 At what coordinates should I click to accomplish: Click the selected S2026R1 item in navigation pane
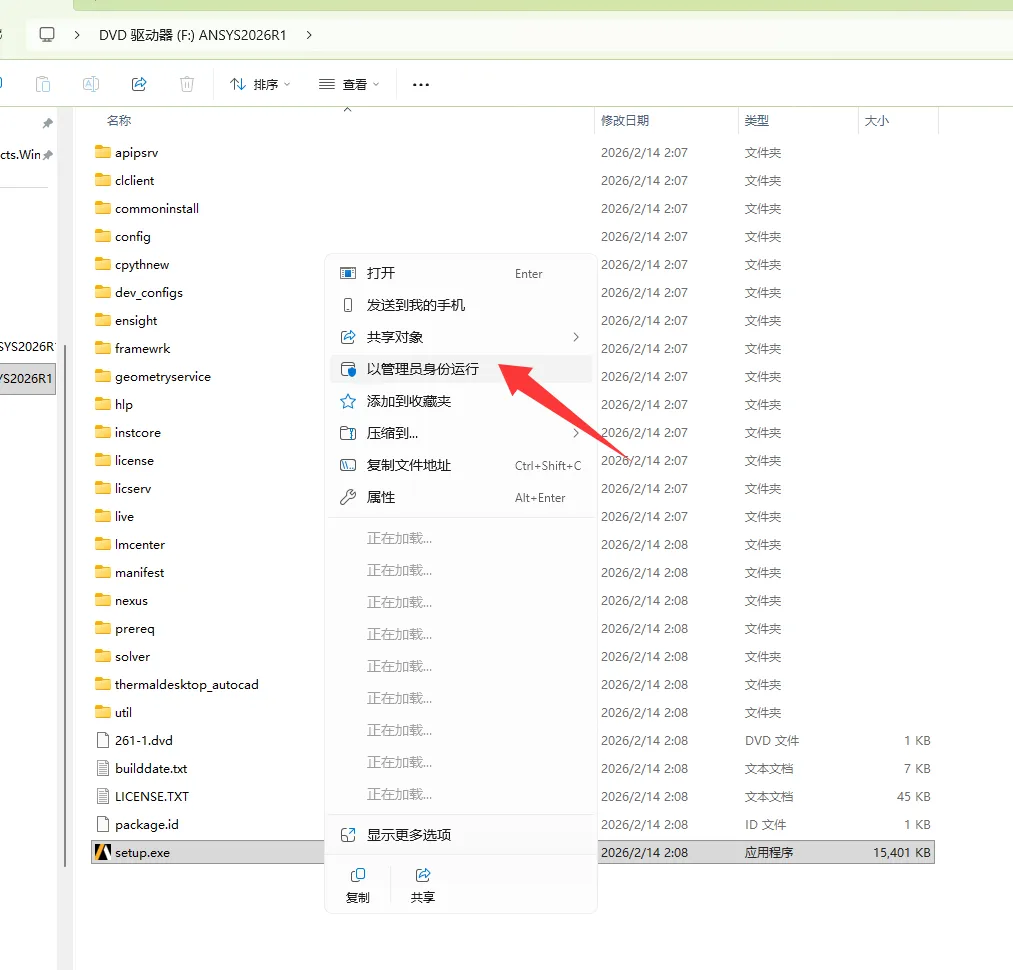coord(27,379)
